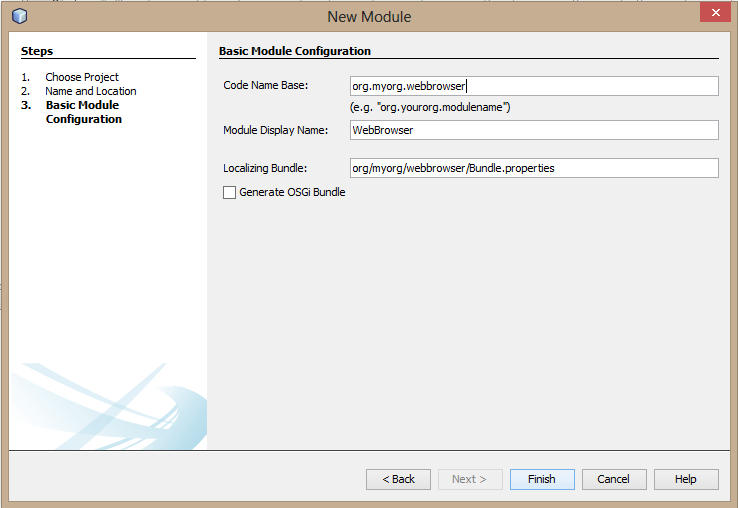Go back with the < Back button

398,479
